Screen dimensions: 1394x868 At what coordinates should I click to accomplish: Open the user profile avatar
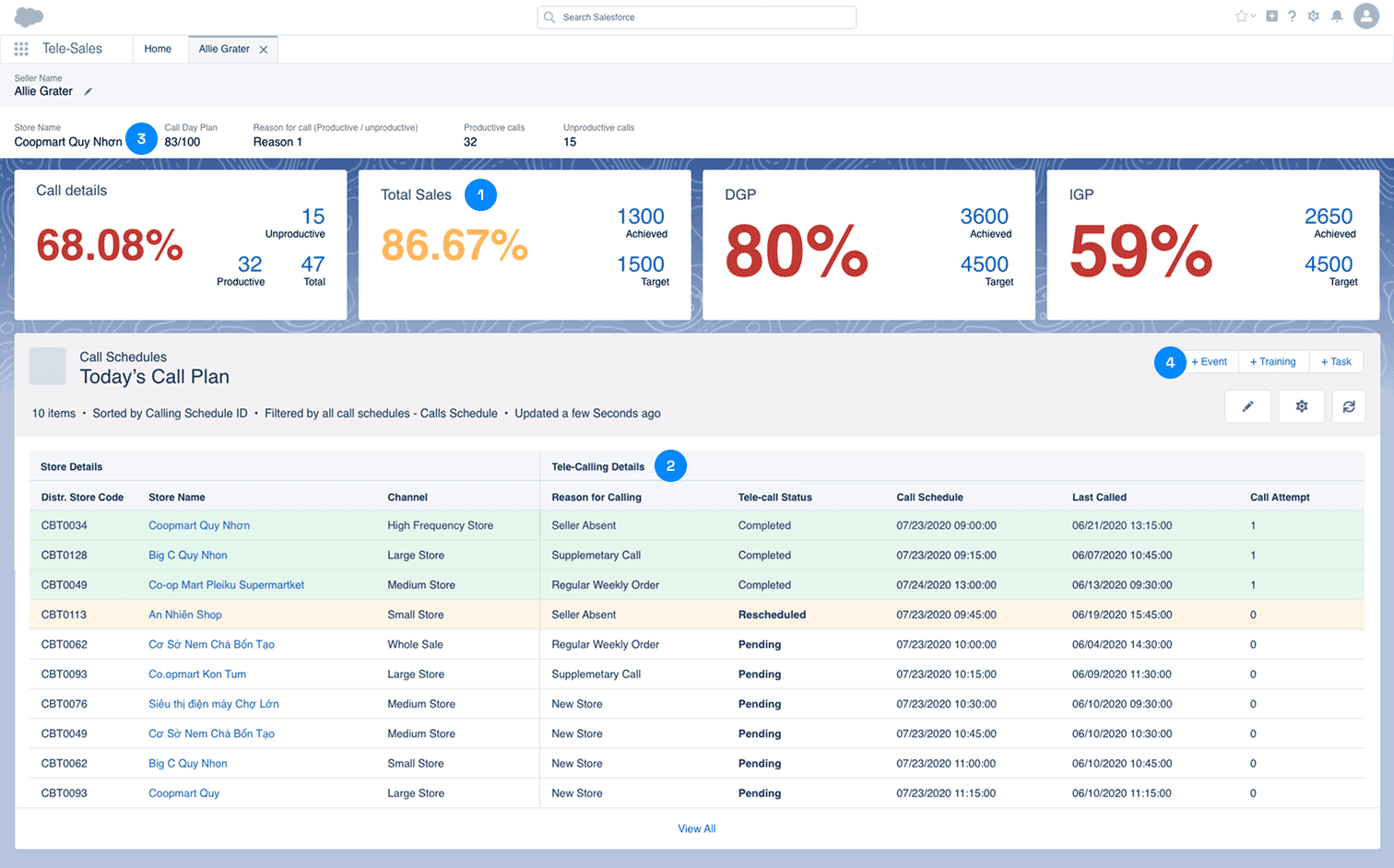click(x=1365, y=17)
